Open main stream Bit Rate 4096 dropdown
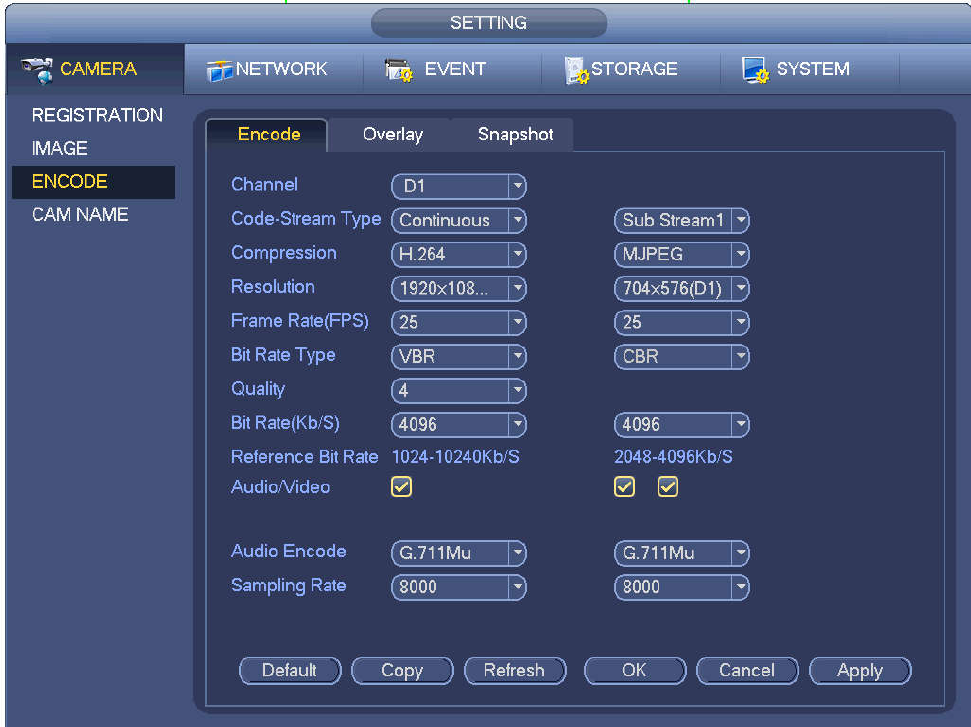Image resolution: width=971 pixels, height=727 pixels. (x=459, y=425)
